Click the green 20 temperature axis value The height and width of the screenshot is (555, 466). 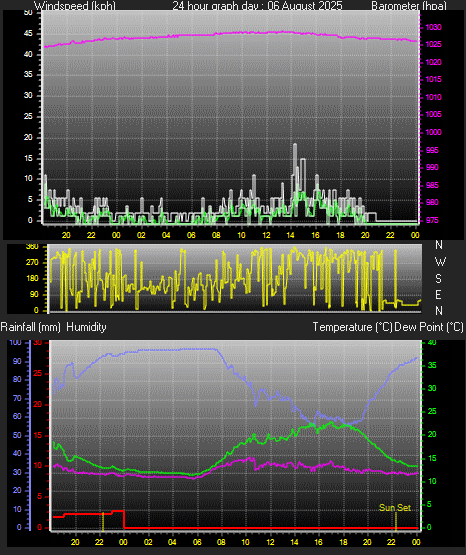pyautogui.click(x=432, y=435)
